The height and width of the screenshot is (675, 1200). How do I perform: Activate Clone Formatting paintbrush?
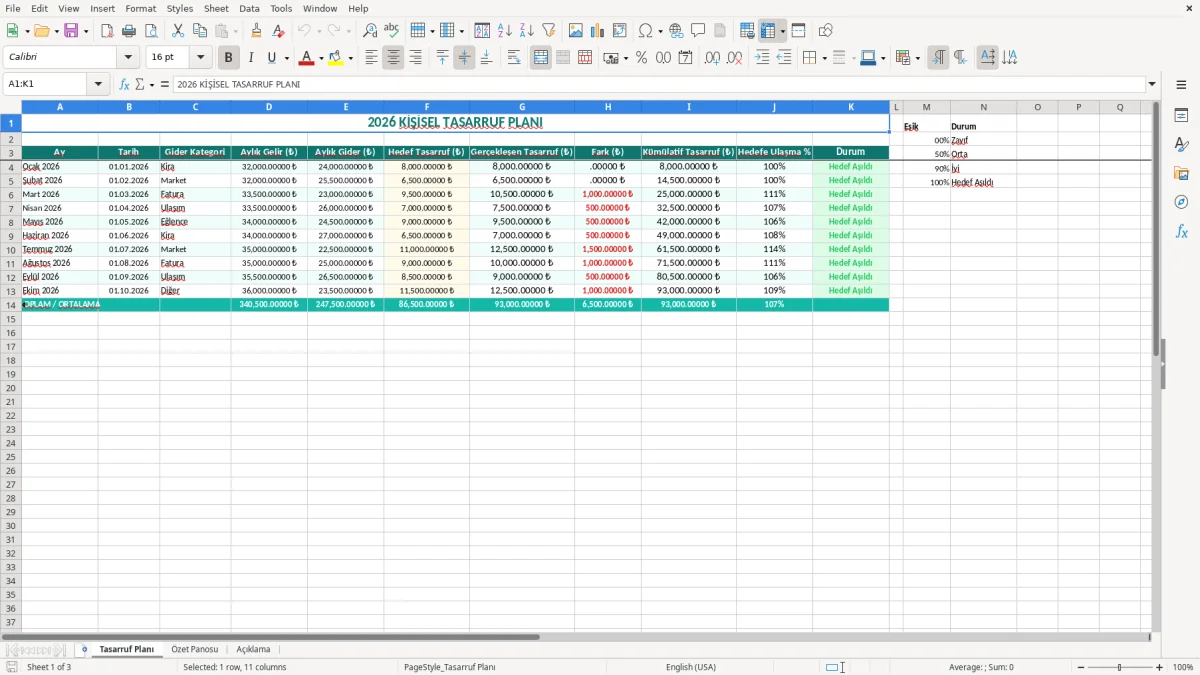click(x=257, y=31)
